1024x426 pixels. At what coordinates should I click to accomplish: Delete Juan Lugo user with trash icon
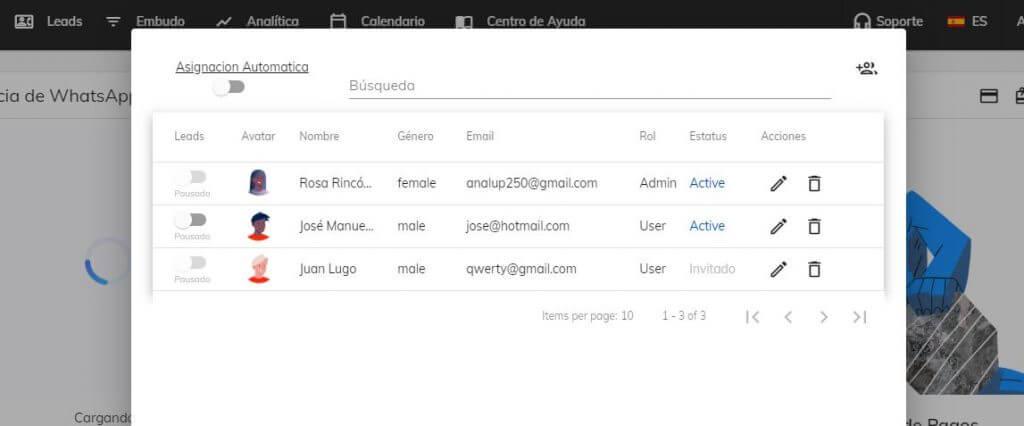pos(814,269)
